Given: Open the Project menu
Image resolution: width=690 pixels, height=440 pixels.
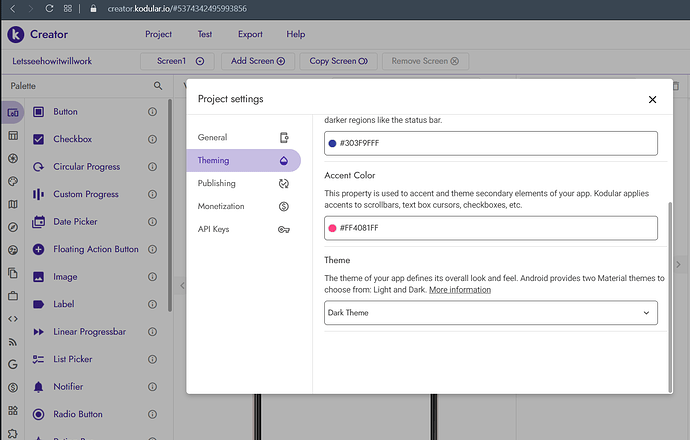Looking at the screenshot, I should click(x=158, y=34).
